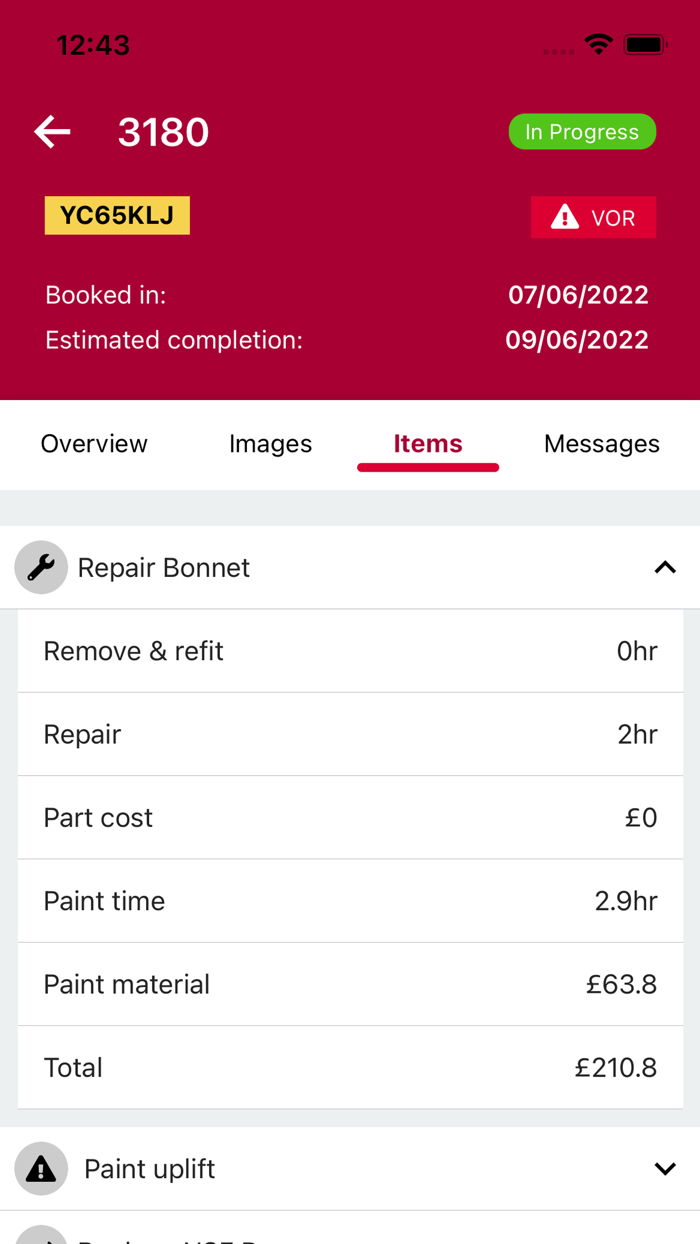Switch to the Overview tab
Viewport: 700px width, 1244px height.
(93, 443)
